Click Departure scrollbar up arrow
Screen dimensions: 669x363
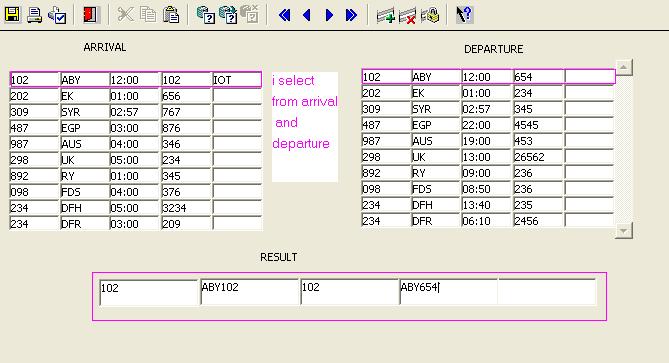(624, 67)
